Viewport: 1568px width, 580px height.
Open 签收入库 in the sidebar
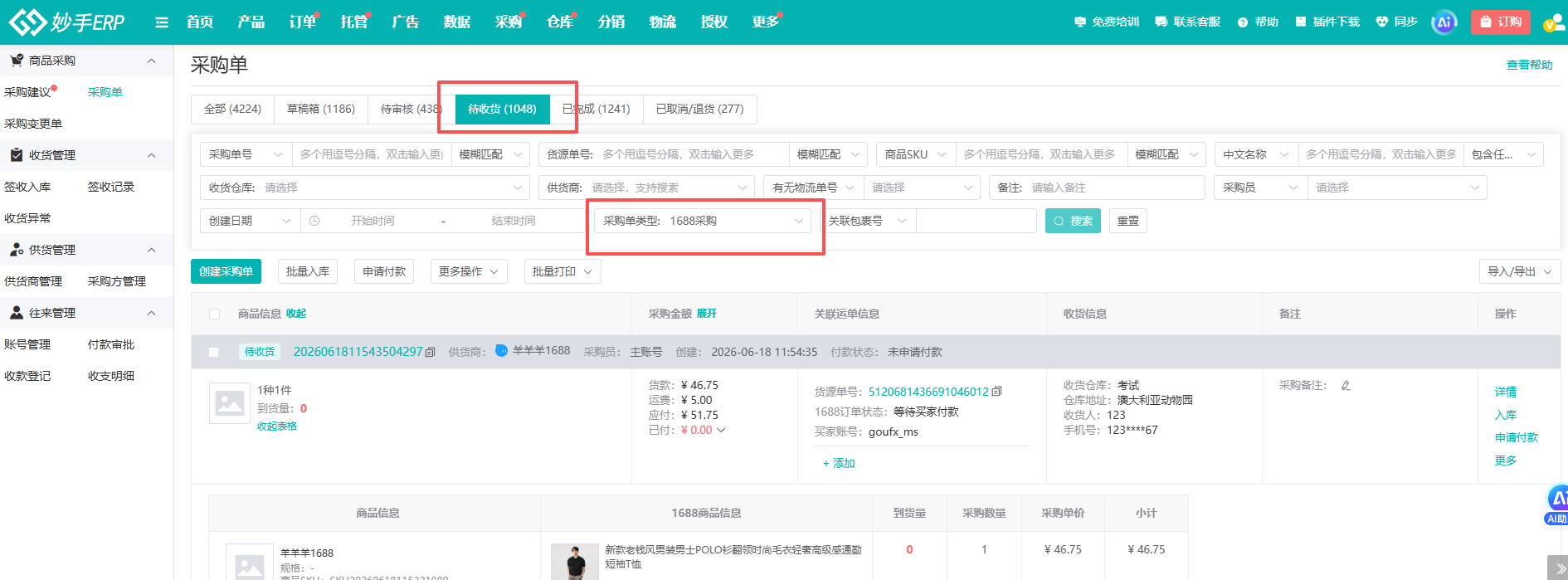(x=27, y=187)
